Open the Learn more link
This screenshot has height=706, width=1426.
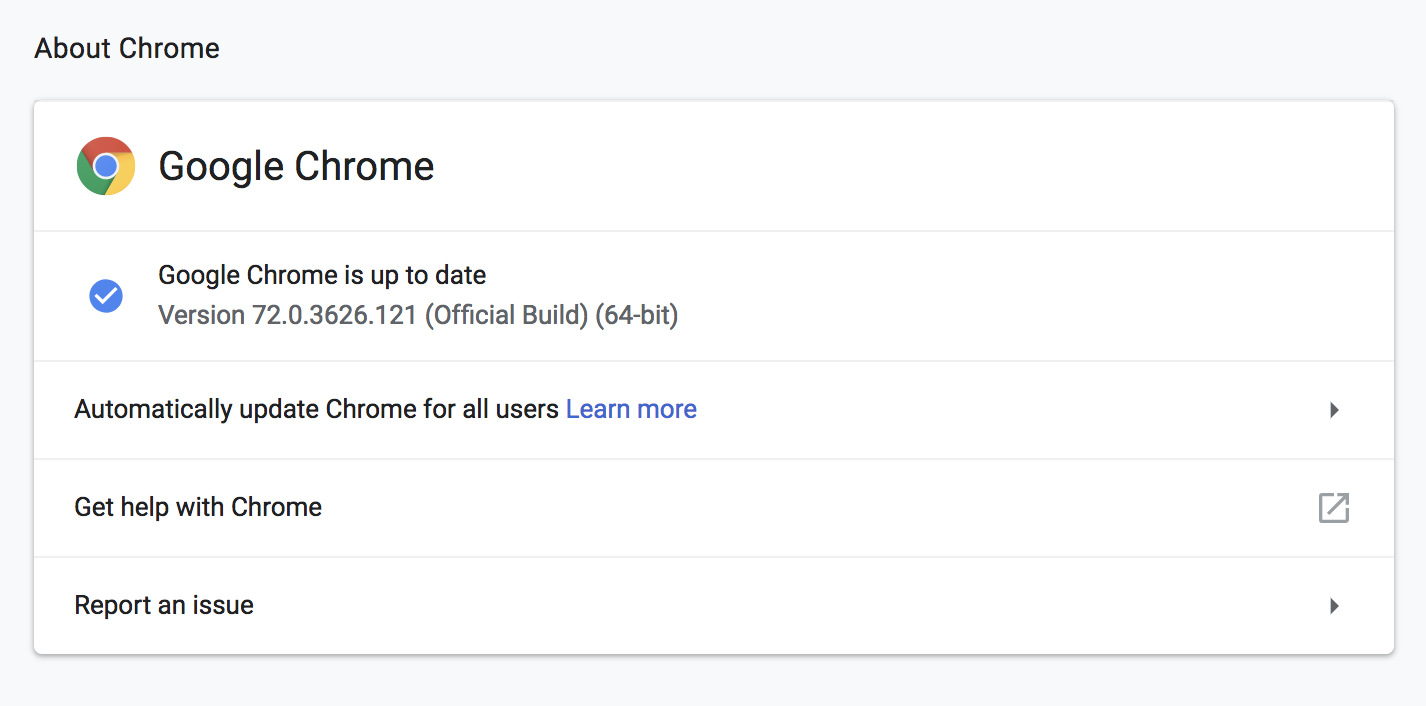click(x=631, y=409)
